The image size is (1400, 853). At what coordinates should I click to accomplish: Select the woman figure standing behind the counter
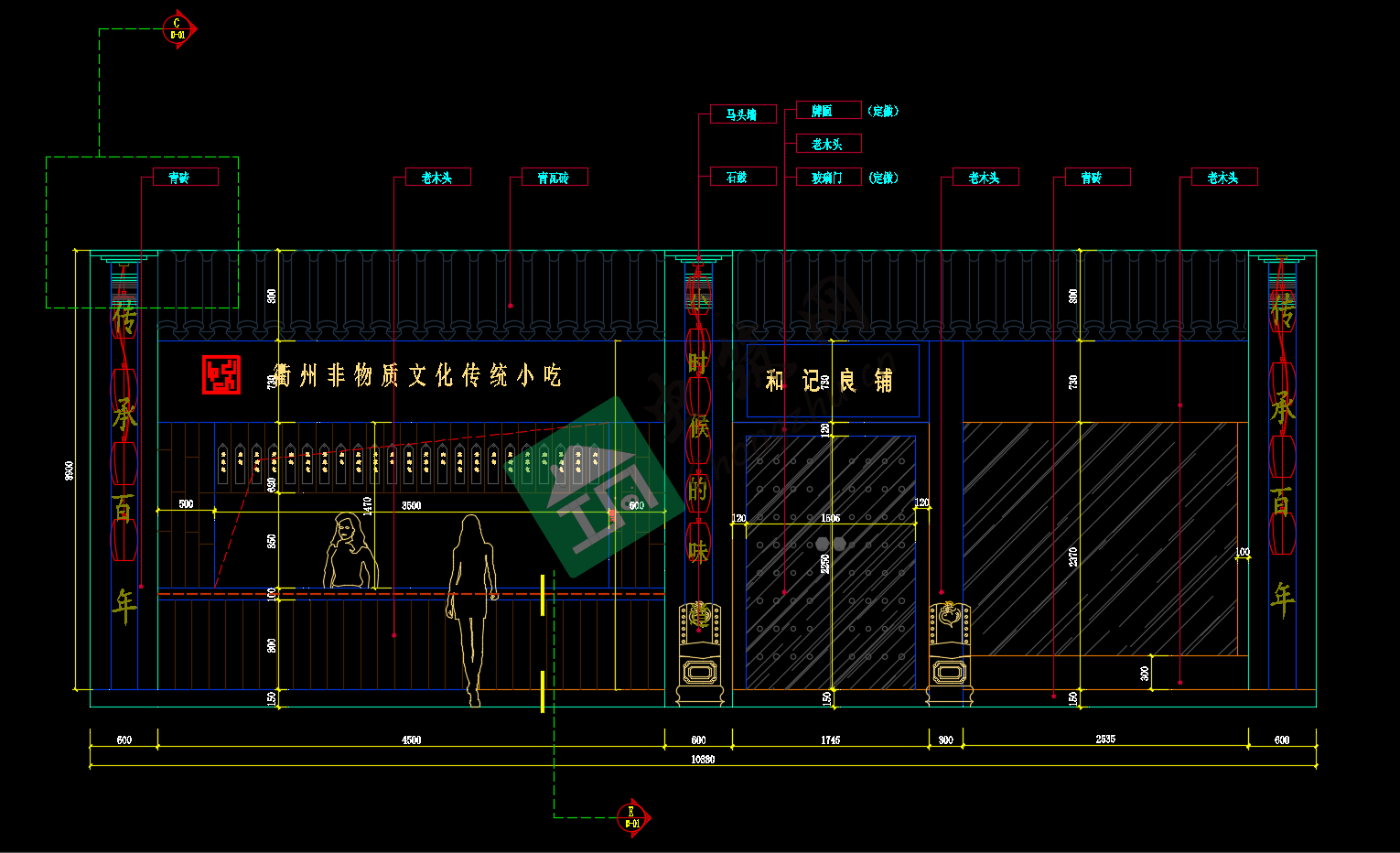(349, 553)
